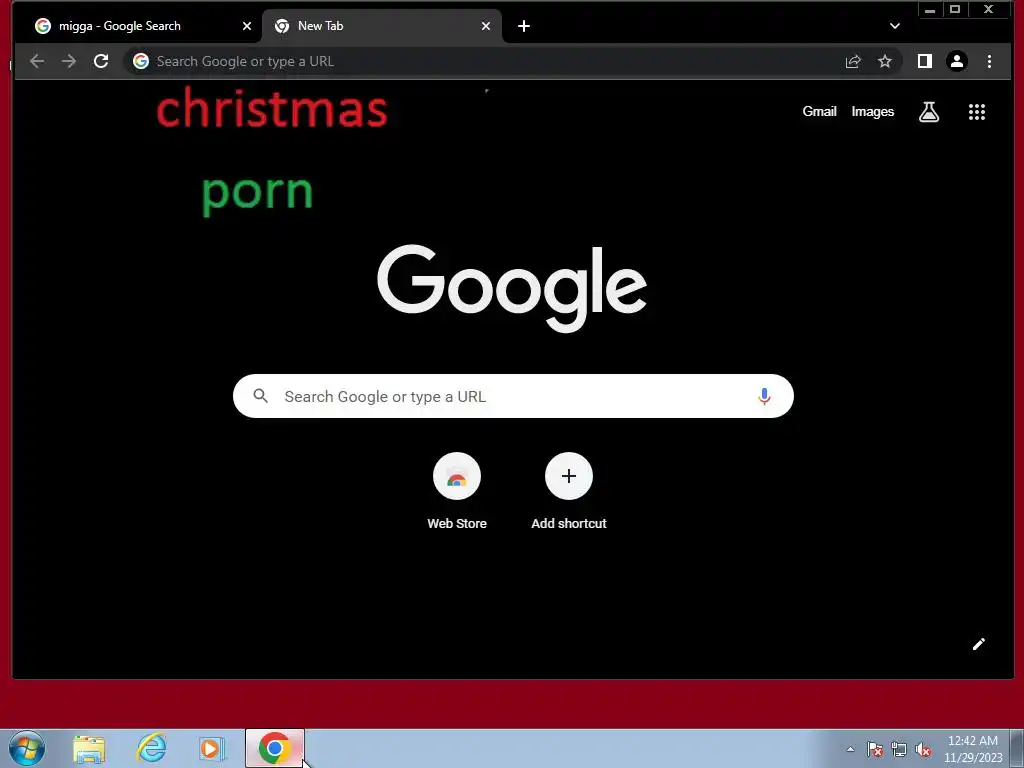Click the search magnifier in the search box

click(261, 396)
